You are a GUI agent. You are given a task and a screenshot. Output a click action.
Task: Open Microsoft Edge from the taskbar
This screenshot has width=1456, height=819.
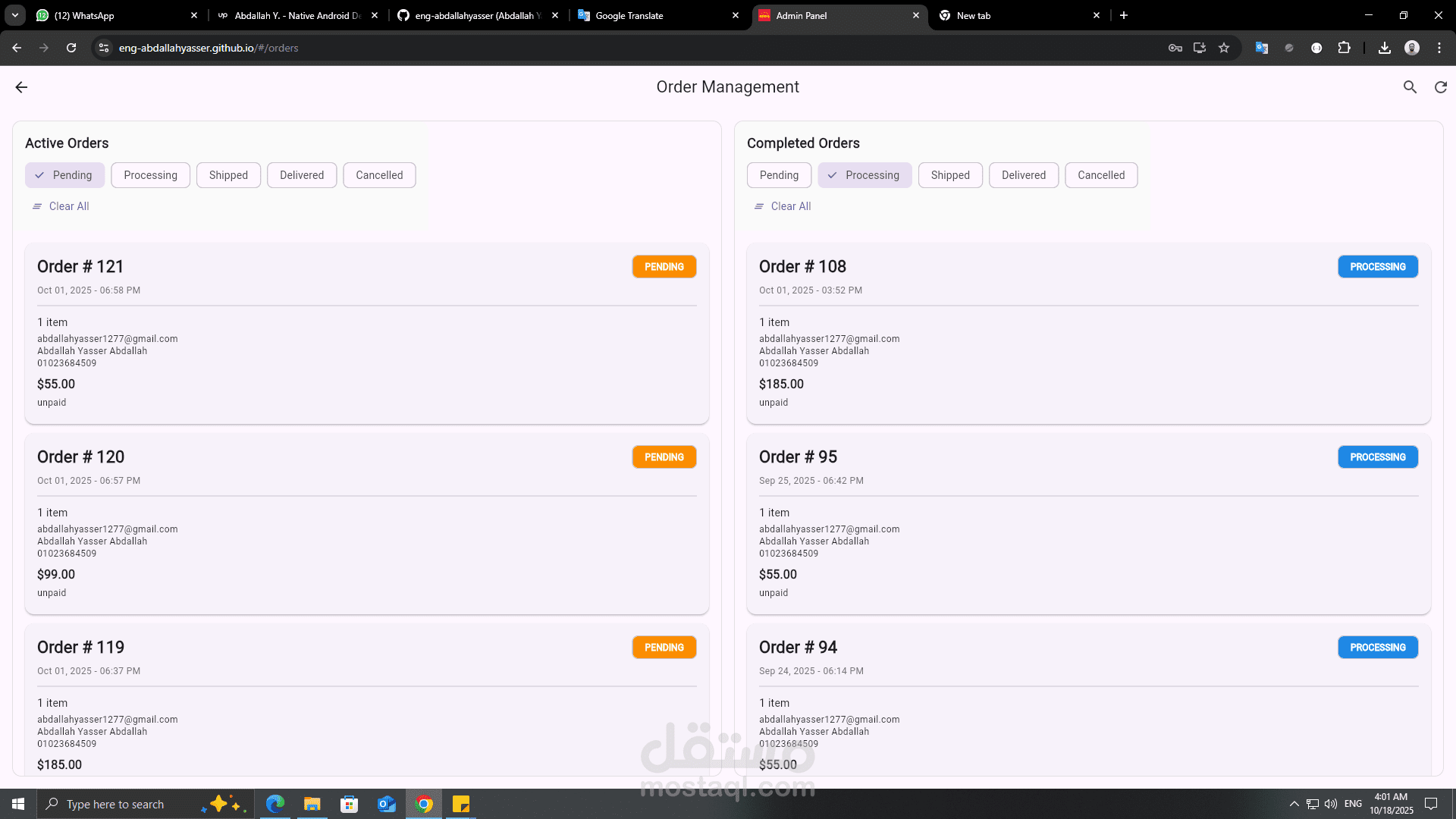pos(275,804)
